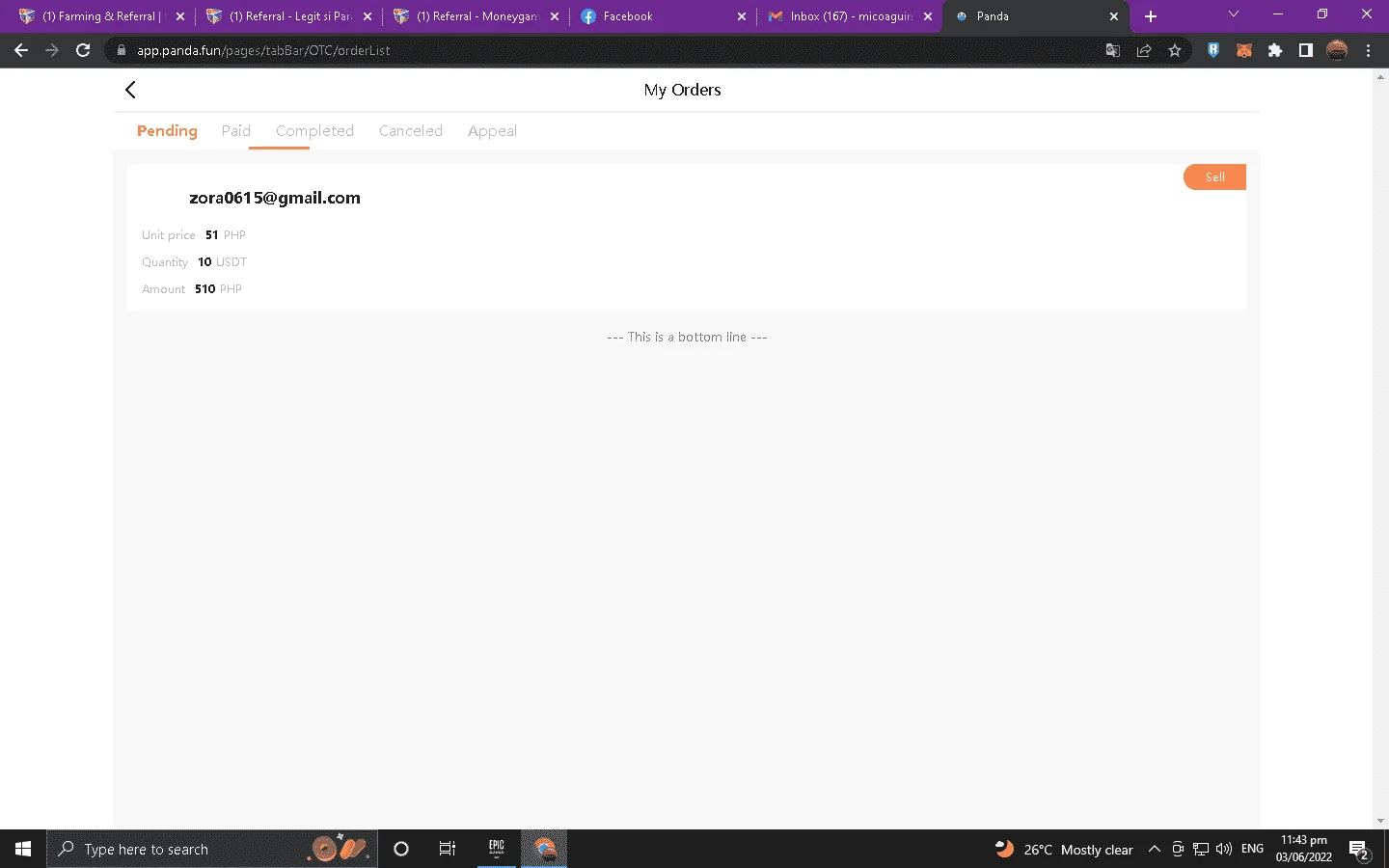Click the orange Sell badge
Image resolution: width=1389 pixels, height=868 pixels.
point(1214,177)
